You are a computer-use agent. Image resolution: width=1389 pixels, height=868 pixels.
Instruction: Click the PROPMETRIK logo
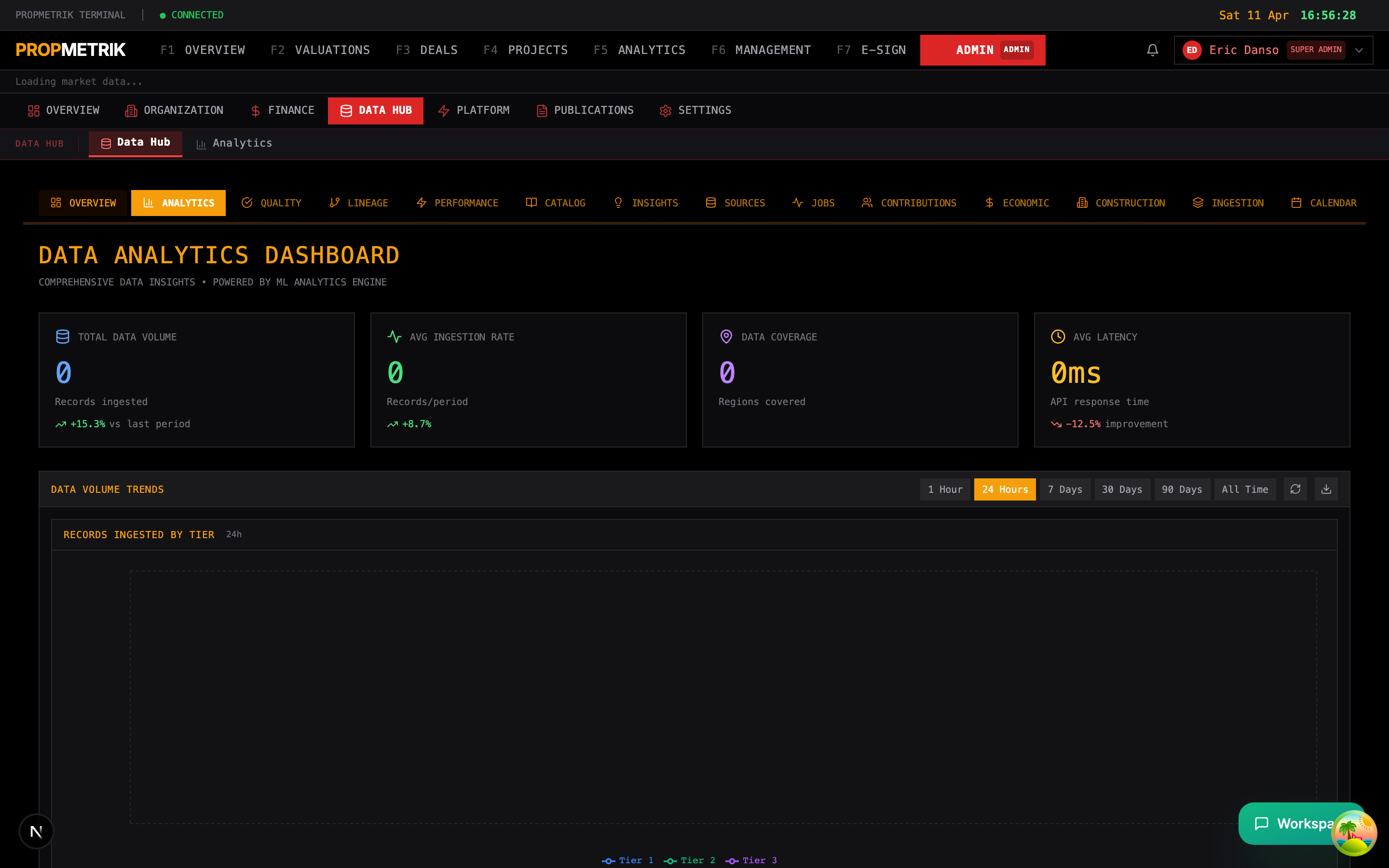click(x=70, y=50)
